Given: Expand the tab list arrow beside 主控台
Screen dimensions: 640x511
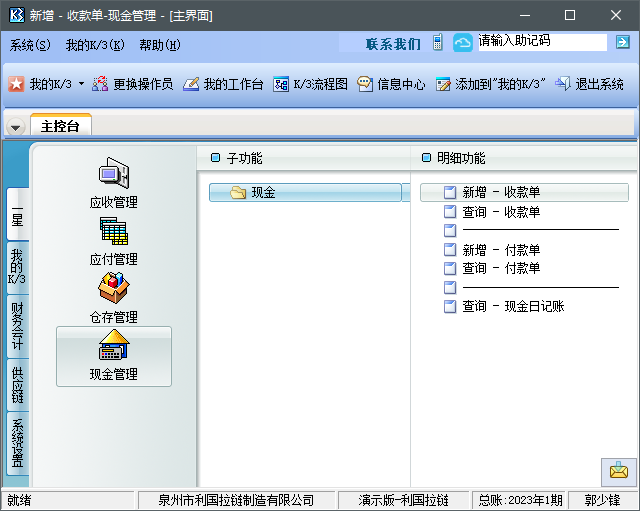Looking at the screenshot, I should click(16, 127).
